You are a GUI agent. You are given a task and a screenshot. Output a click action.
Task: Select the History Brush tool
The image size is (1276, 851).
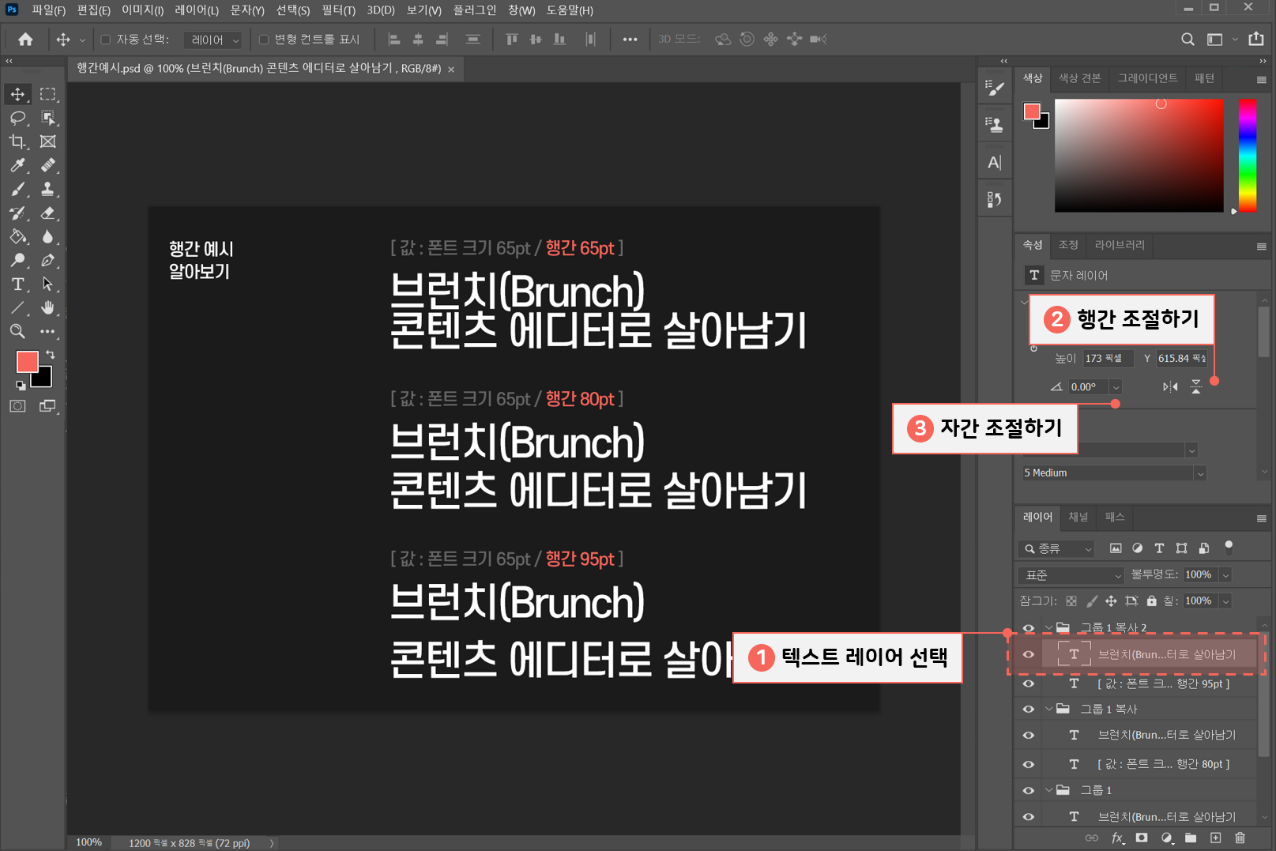pos(18,213)
